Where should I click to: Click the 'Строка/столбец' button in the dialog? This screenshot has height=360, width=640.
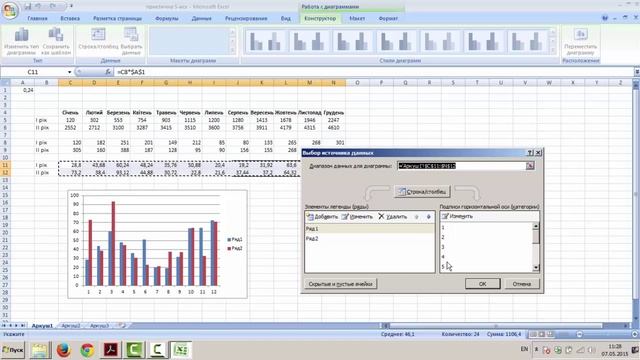(x=422, y=191)
